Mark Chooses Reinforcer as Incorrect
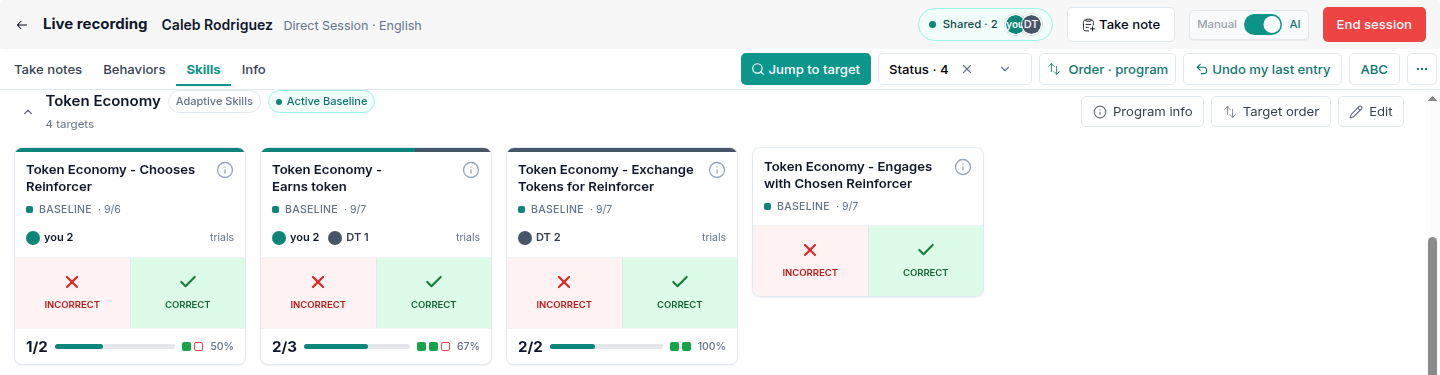The width and height of the screenshot is (1440, 375). (73, 292)
